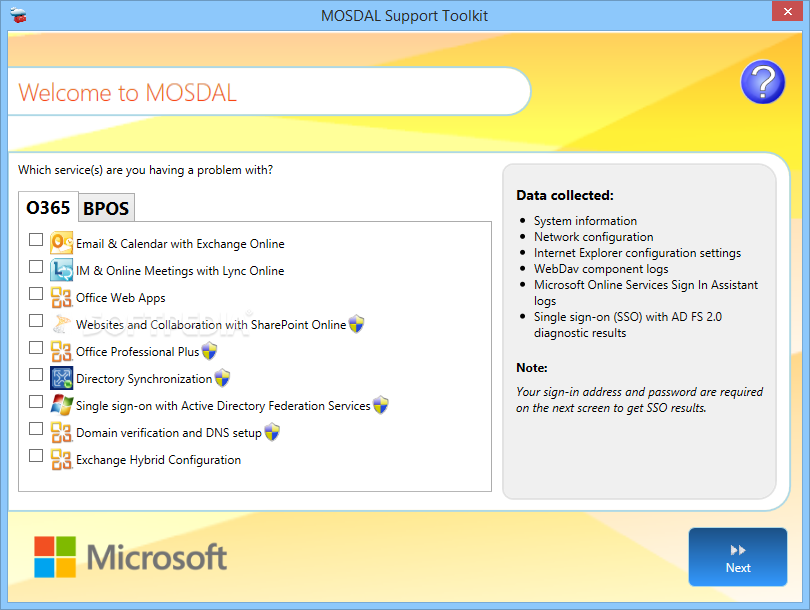Image resolution: width=810 pixels, height=610 pixels.
Task: Click the Next button
Action: click(x=738, y=557)
